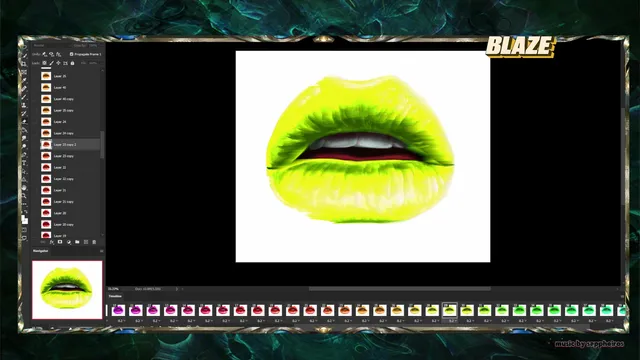The image size is (640, 360).
Task: Click the New adjustment layer icon
Action: (69, 242)
